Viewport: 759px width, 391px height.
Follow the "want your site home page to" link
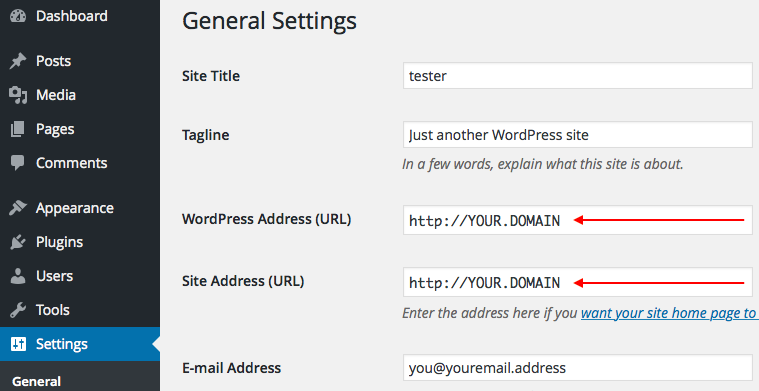point(669,313)
